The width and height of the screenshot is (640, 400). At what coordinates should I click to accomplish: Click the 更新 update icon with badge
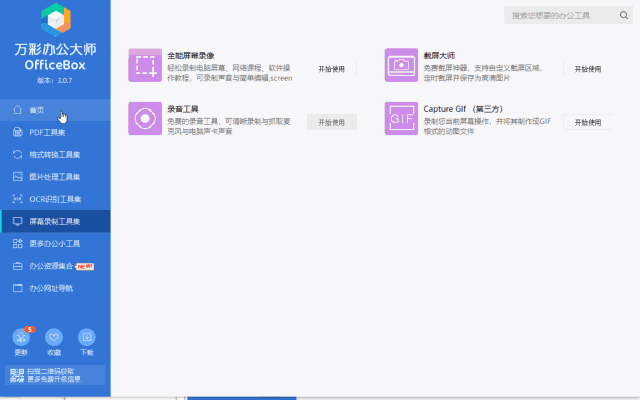click(x=21, y=337)
